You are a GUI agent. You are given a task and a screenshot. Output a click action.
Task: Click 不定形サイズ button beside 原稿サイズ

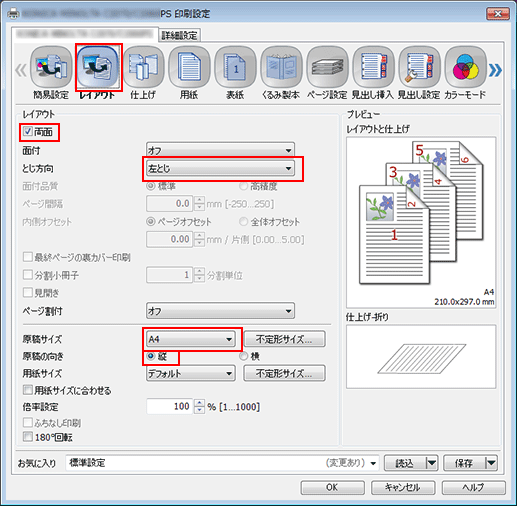(284, 339)
